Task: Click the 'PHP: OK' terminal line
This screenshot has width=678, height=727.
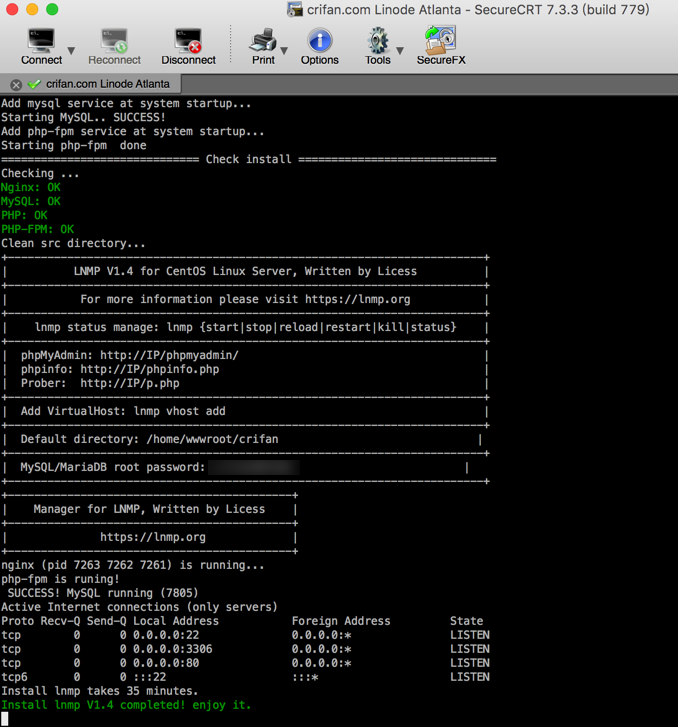Action: [x=24, y=215]
